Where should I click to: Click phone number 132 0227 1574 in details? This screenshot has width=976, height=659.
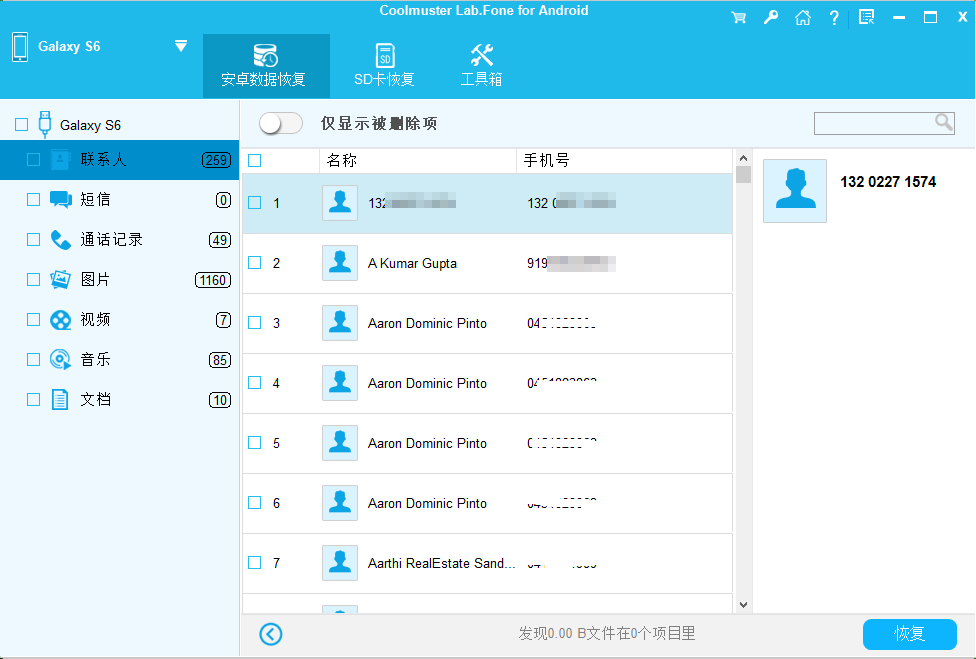coord(888,182)
